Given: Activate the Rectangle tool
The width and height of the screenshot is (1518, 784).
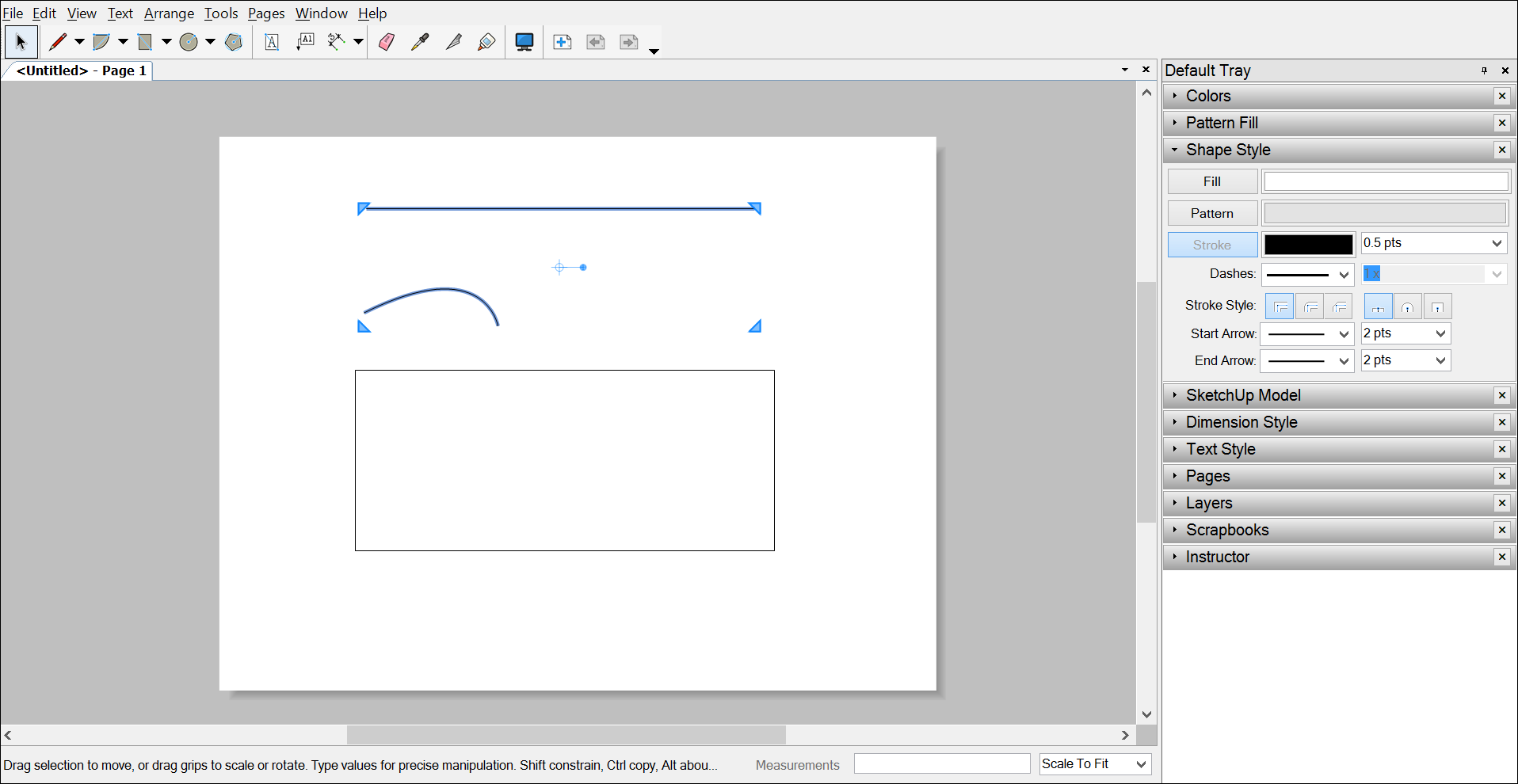Looking at the screenshot, I should tap(147, 41).
